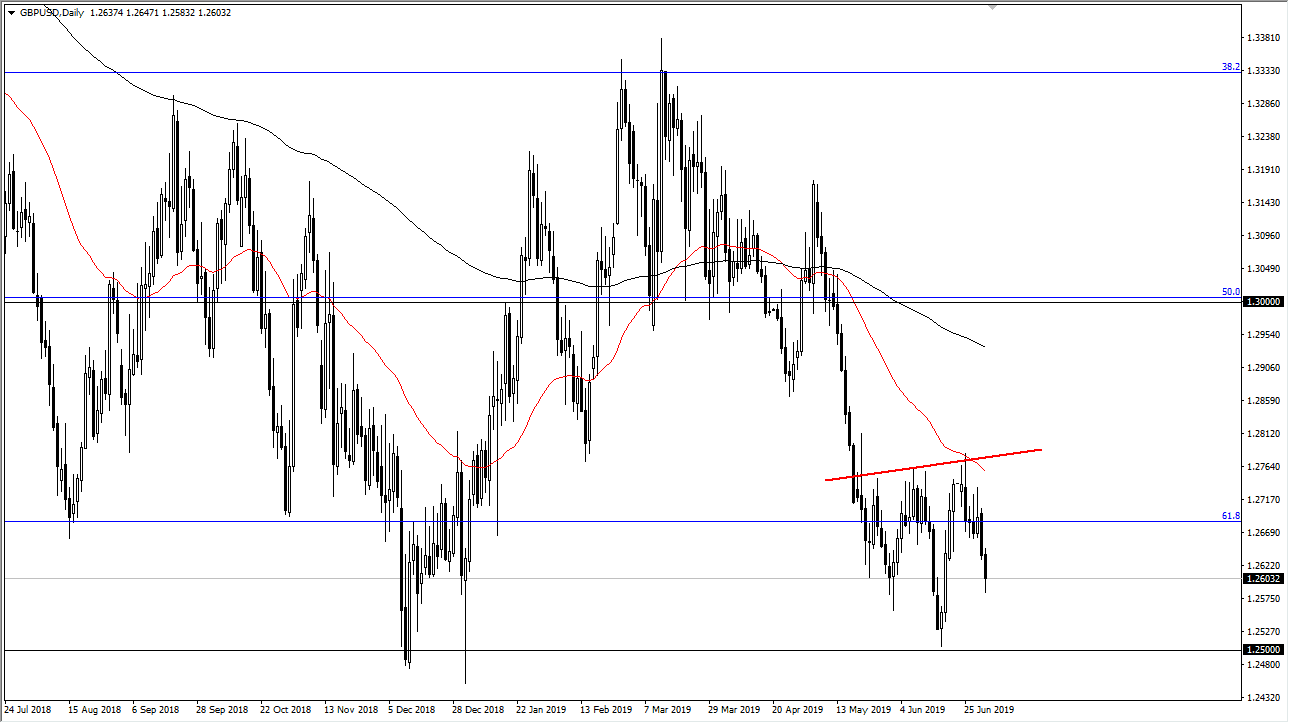Image resolution: width=1289 pixels, height=723 pixels.
Task: Click the 7 Mar 2019 date label
Action: point(668,709)
